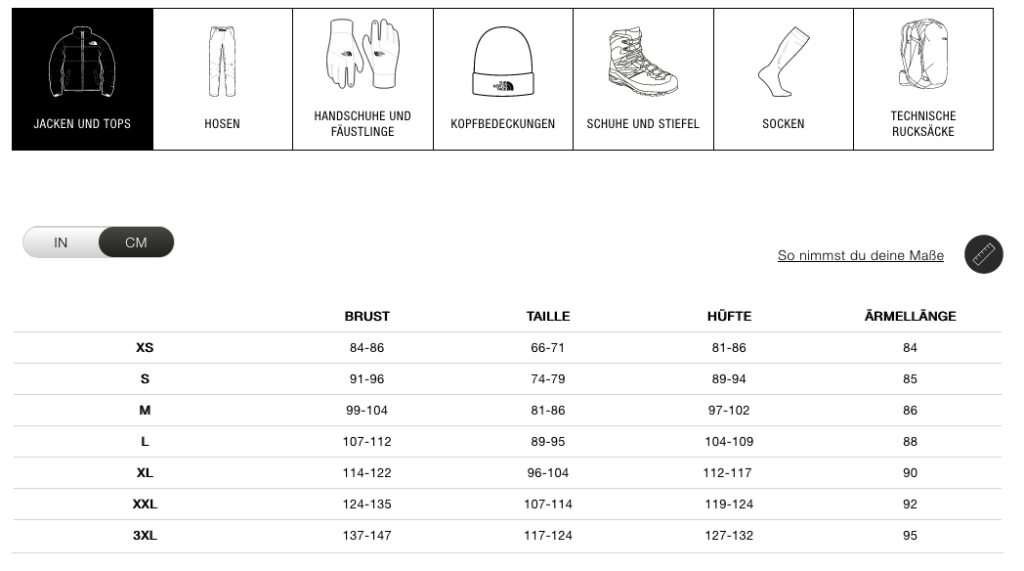Pick the Socken sock icon
The image size is (1024, 571).
tap(783, 62)
